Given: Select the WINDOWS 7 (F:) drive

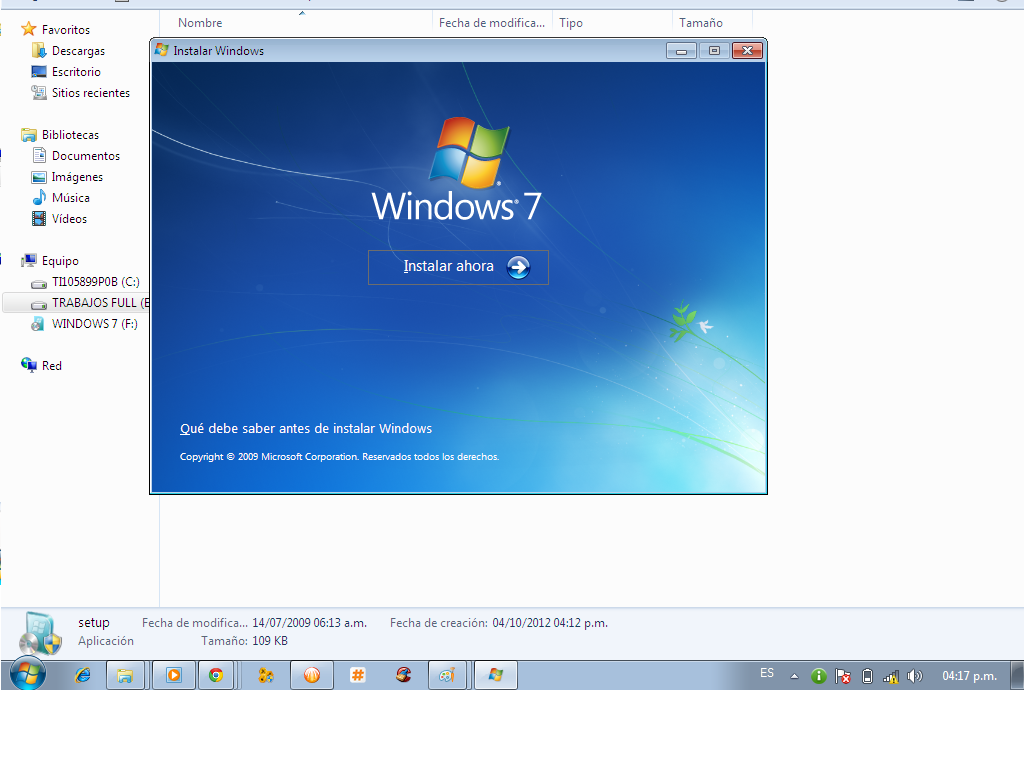Looking at the screenshot, I should [x=95, y=323].
